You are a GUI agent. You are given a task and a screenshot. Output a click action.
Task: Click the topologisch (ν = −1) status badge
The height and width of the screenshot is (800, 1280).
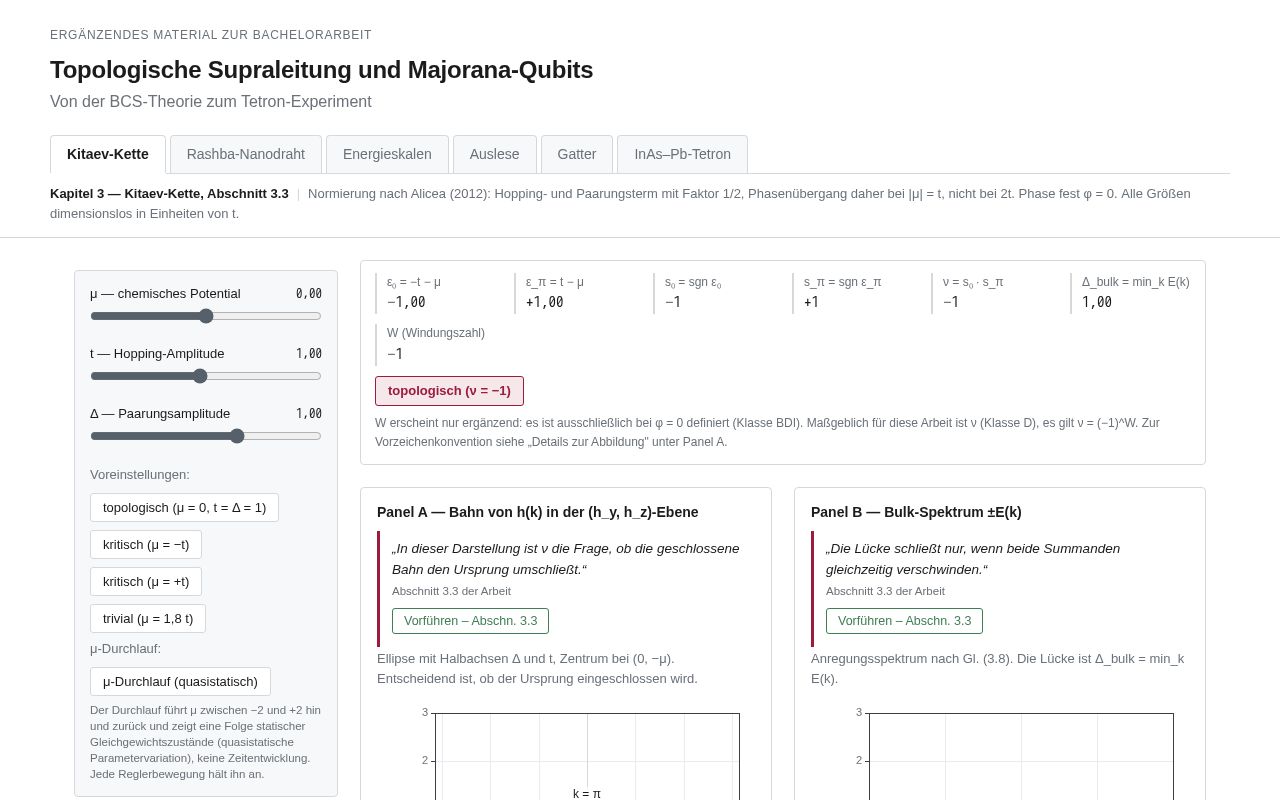tap(449, 391)
